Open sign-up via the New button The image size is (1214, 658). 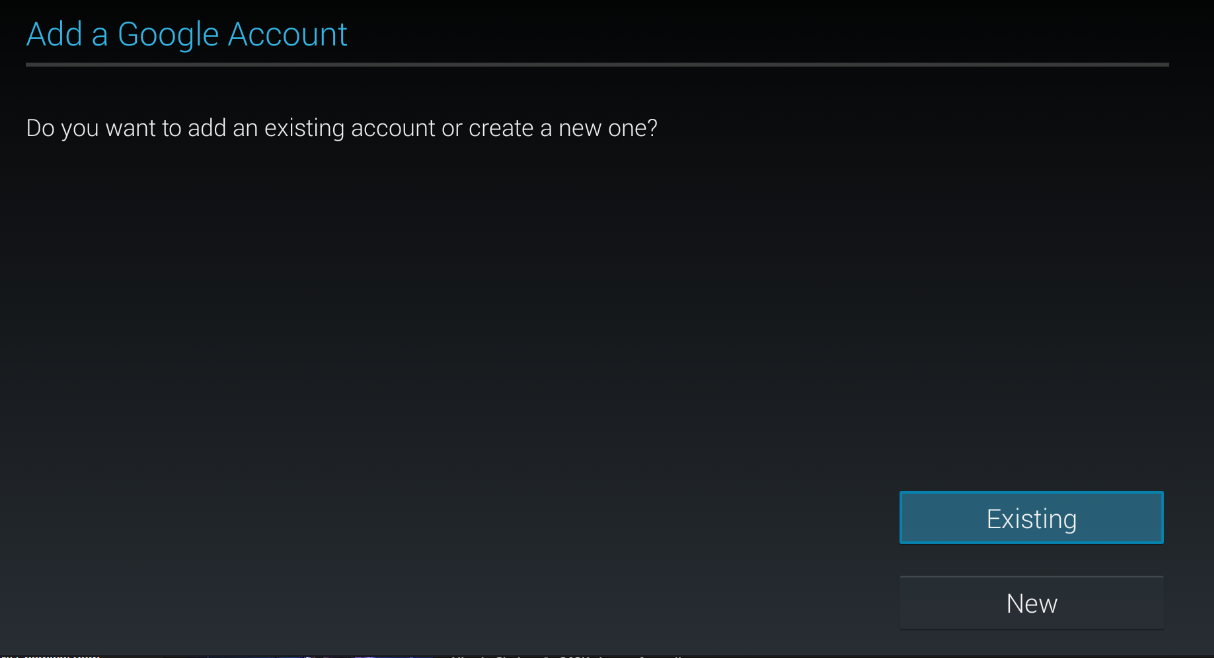pyautogui.click(x=1031, y=603)
